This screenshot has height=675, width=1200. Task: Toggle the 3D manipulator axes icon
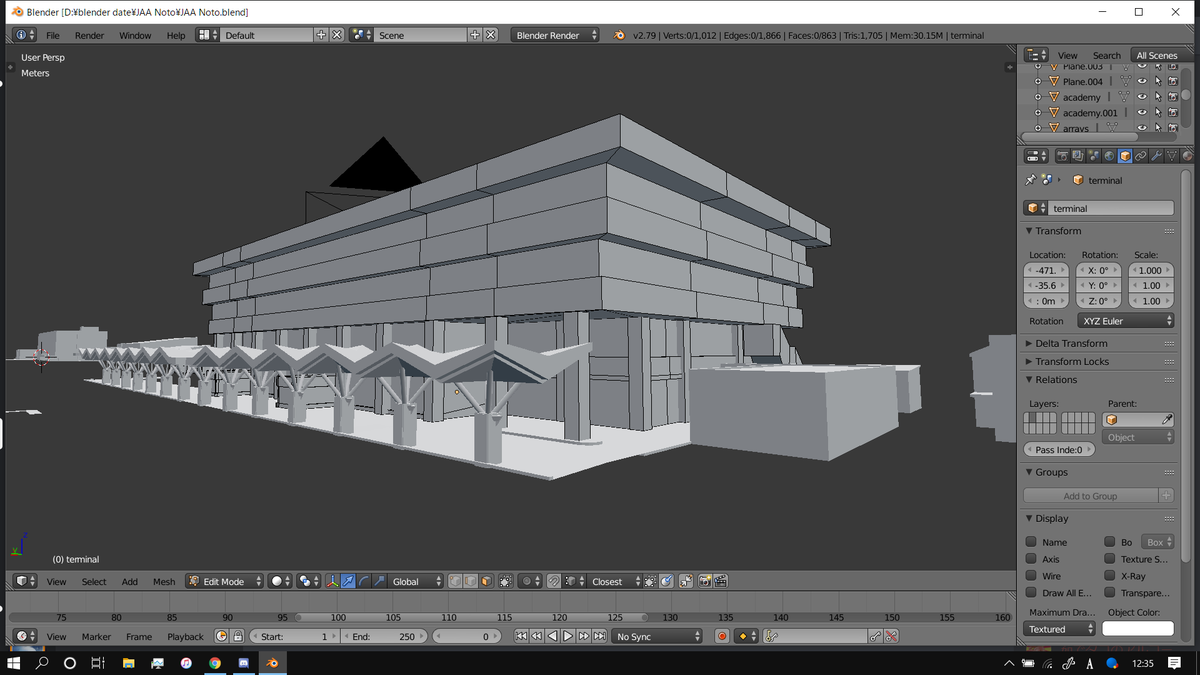pos(332,581)
